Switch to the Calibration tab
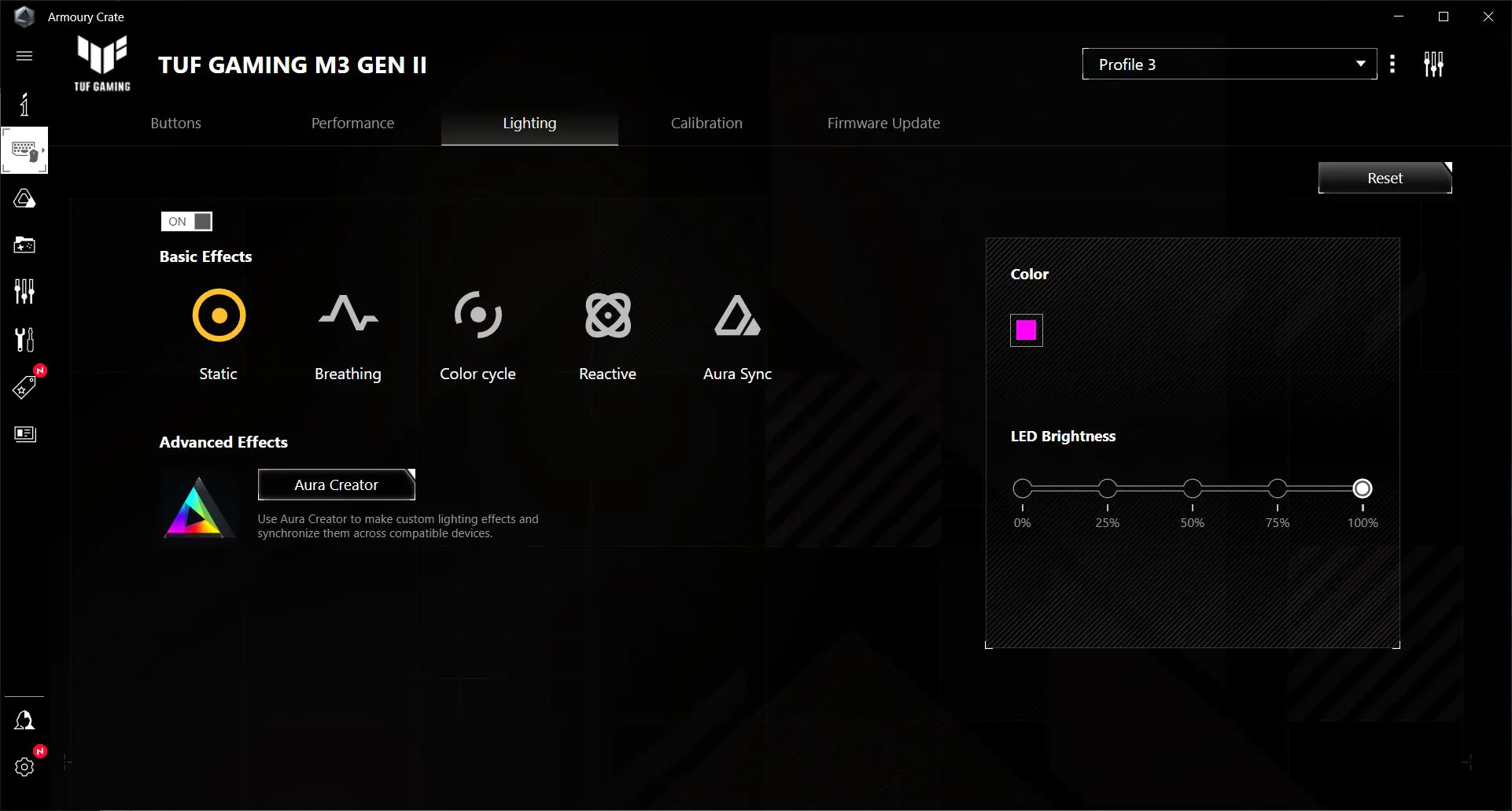Screen dimensions: 1512x811 pos(706,123)
